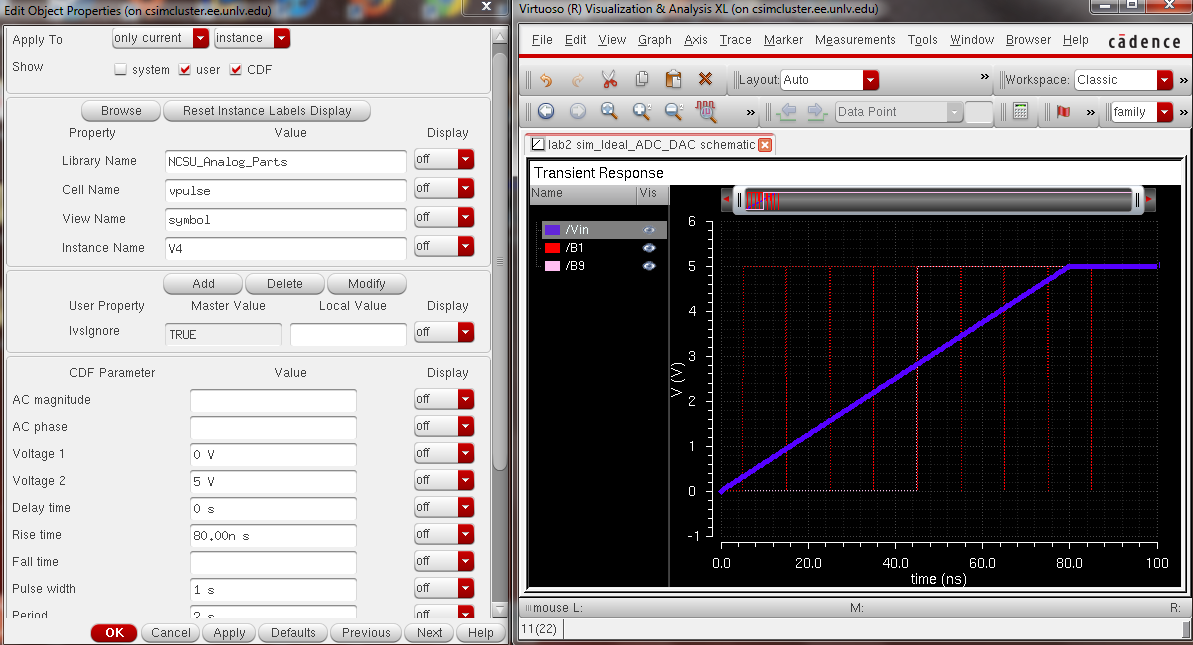Open the 'only current' Apply To dropdown
Image resolution: width=1193 pixels, height=645 pixels.
point(200,38)
